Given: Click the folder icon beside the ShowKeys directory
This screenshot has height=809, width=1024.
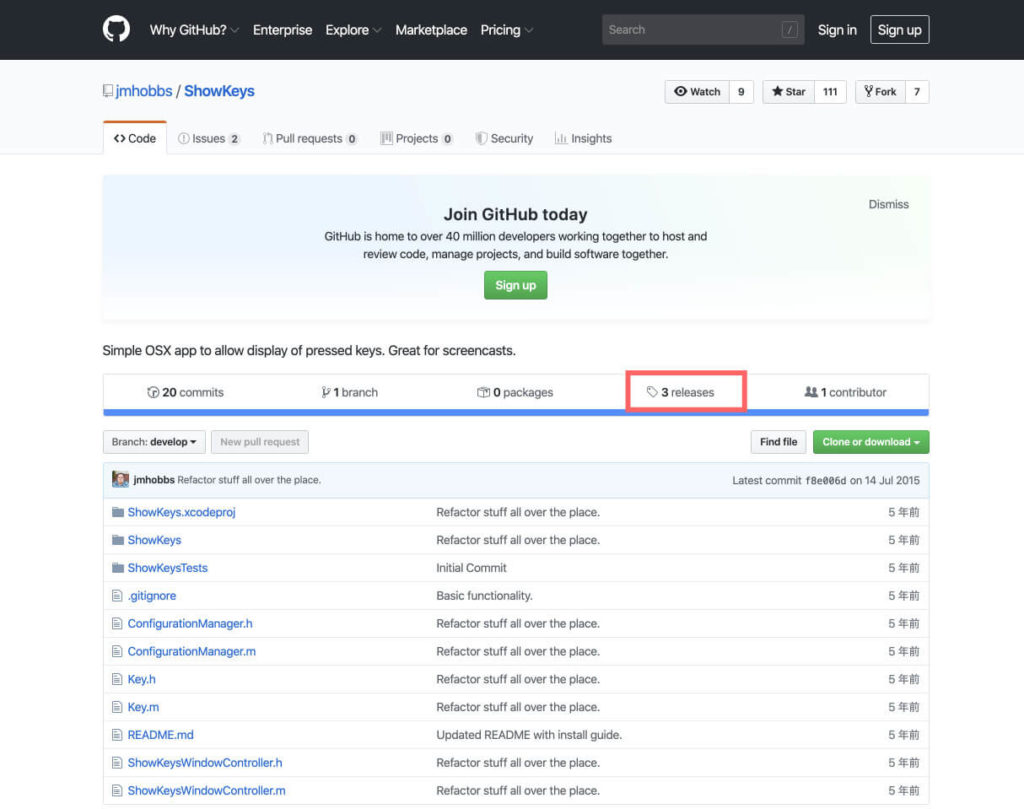Looking at the screenshot, I should click(x=118, y=540).
